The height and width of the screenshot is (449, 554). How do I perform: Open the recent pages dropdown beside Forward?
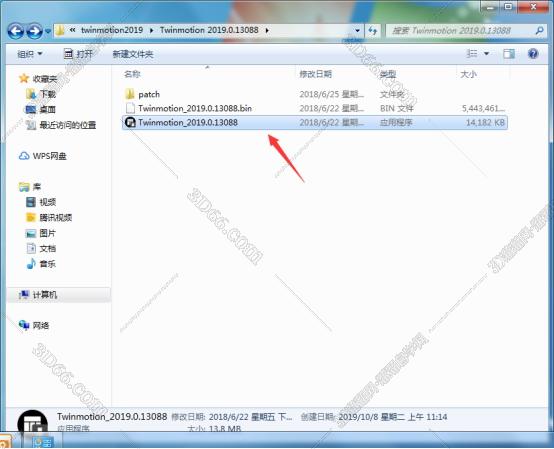tap(48, 31)
